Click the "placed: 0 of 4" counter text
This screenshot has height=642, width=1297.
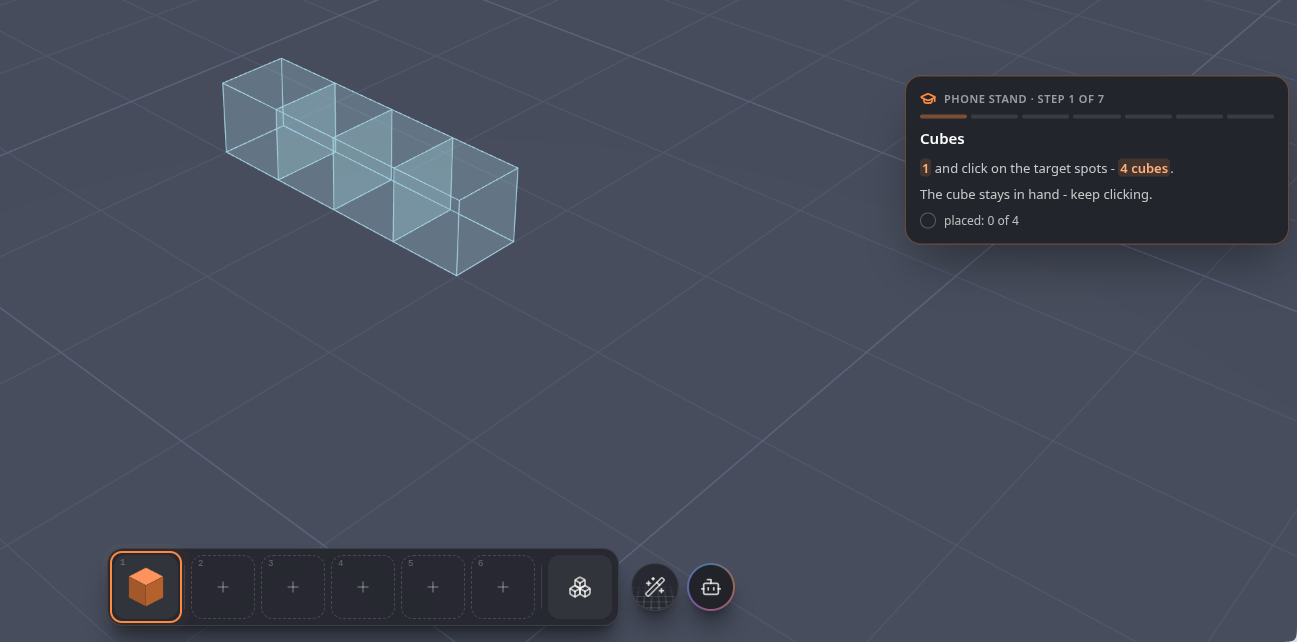(981, 220)
